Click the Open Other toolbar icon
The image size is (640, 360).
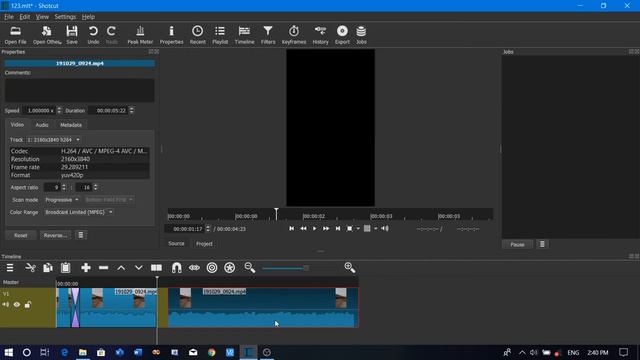pyautogui.click(x=47, y=35)
